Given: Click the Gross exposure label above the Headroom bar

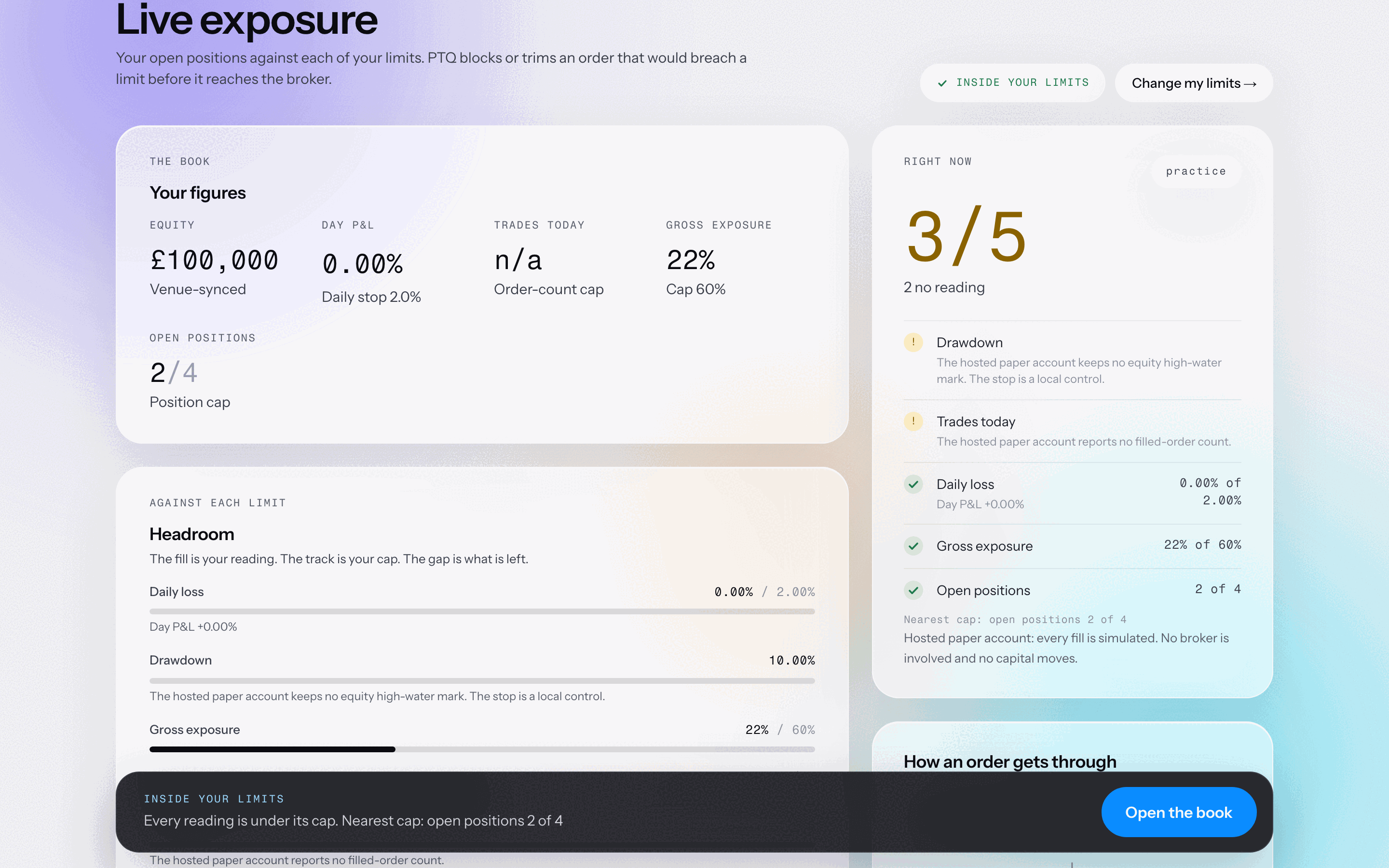Looking at the screenshot, I should 194,730.
